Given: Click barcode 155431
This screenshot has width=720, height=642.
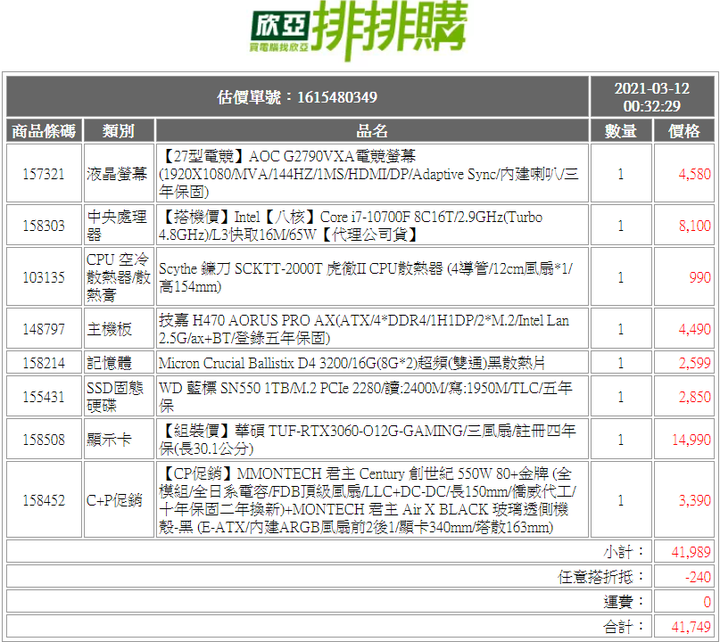Looking at the screenshot, I should 44,396.
